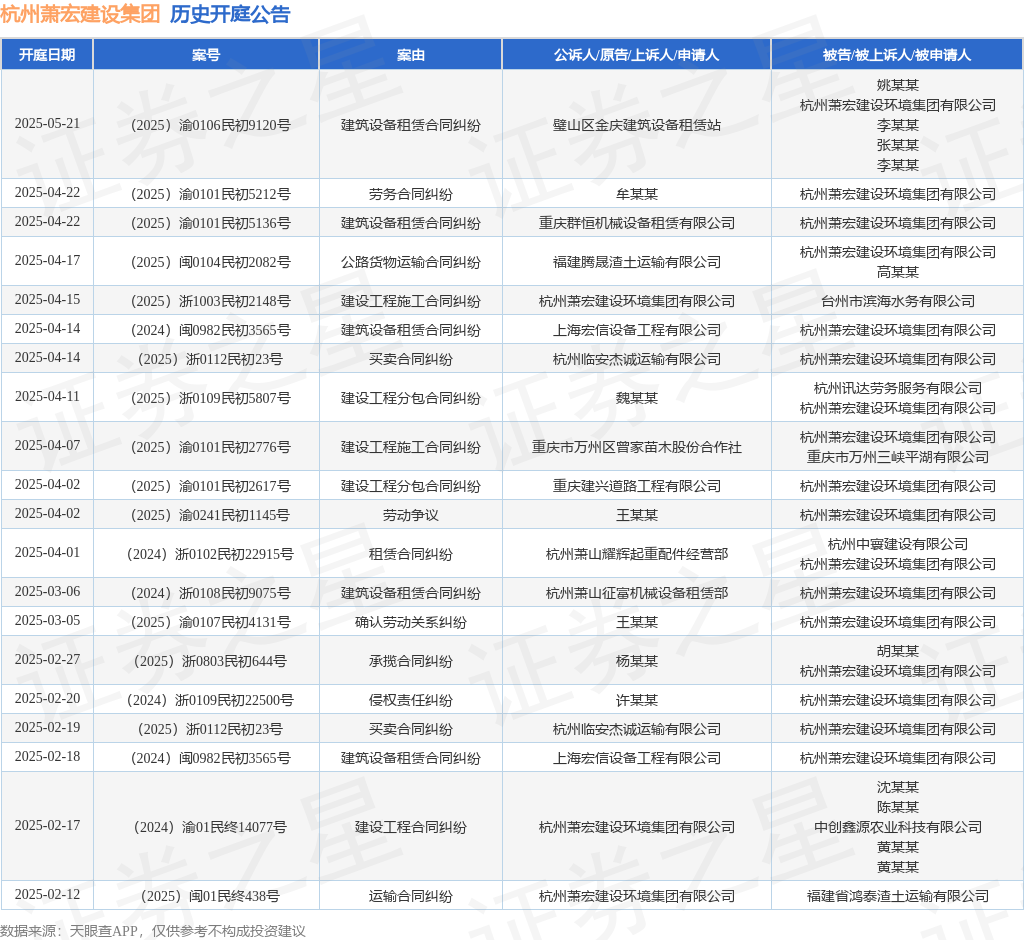
Task: Click case number 浙0803民初644号
Action: tap(210, 661)
